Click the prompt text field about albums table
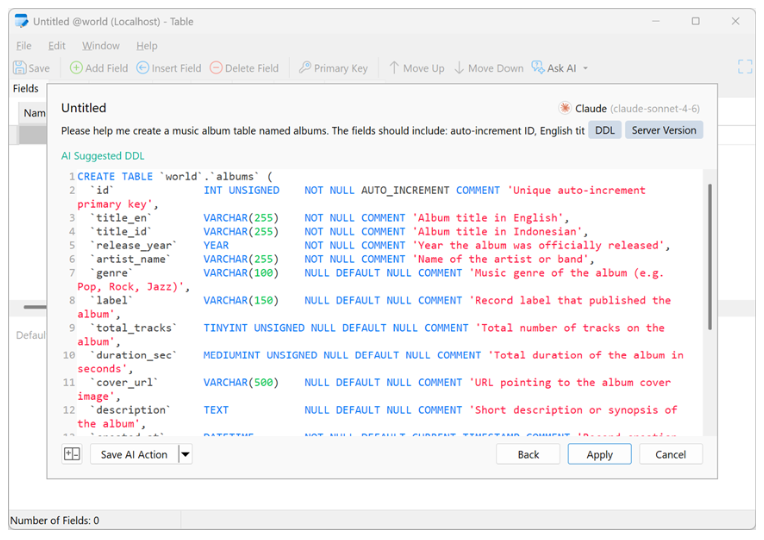This screenshot has height=540, width=764. [x=322, y=131]
